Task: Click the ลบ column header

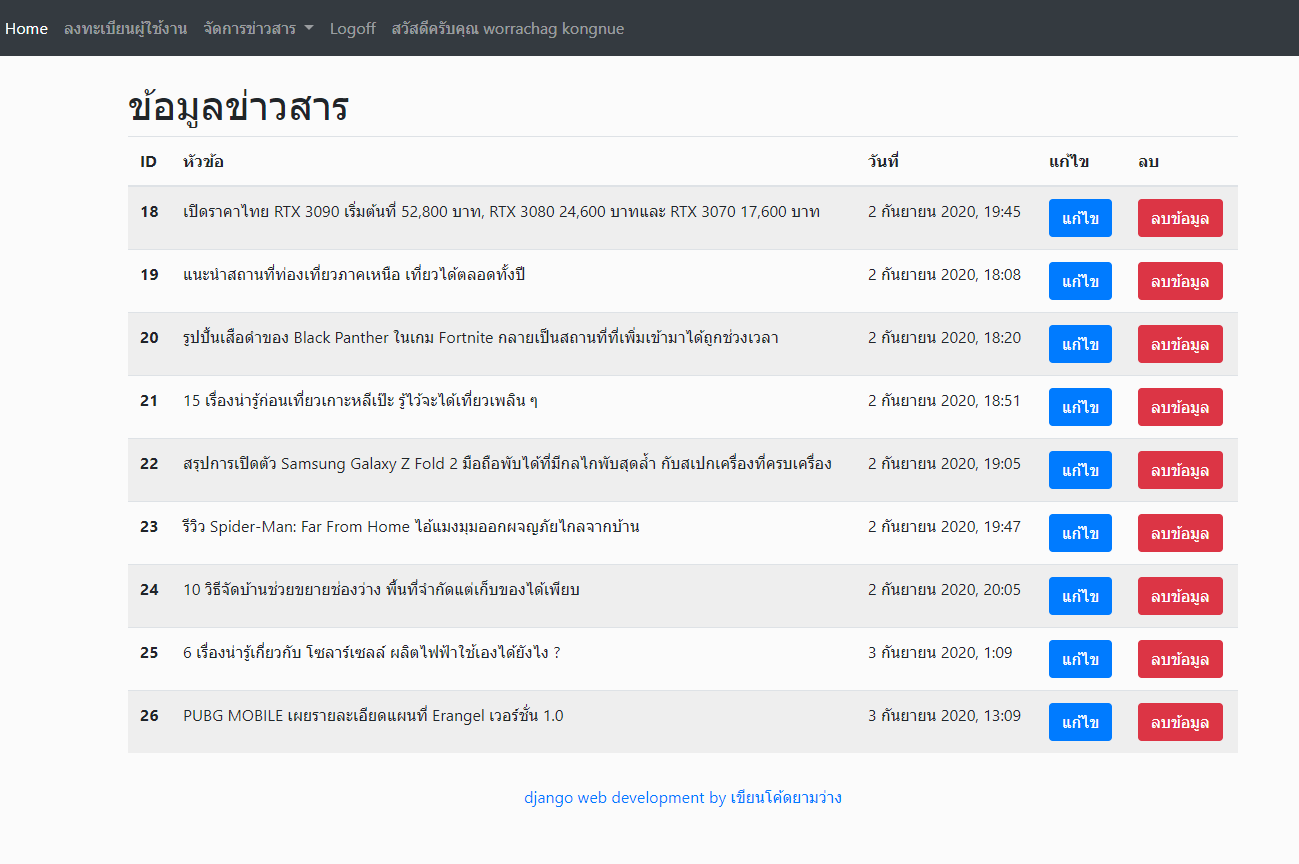Action: pos(1148,161)
